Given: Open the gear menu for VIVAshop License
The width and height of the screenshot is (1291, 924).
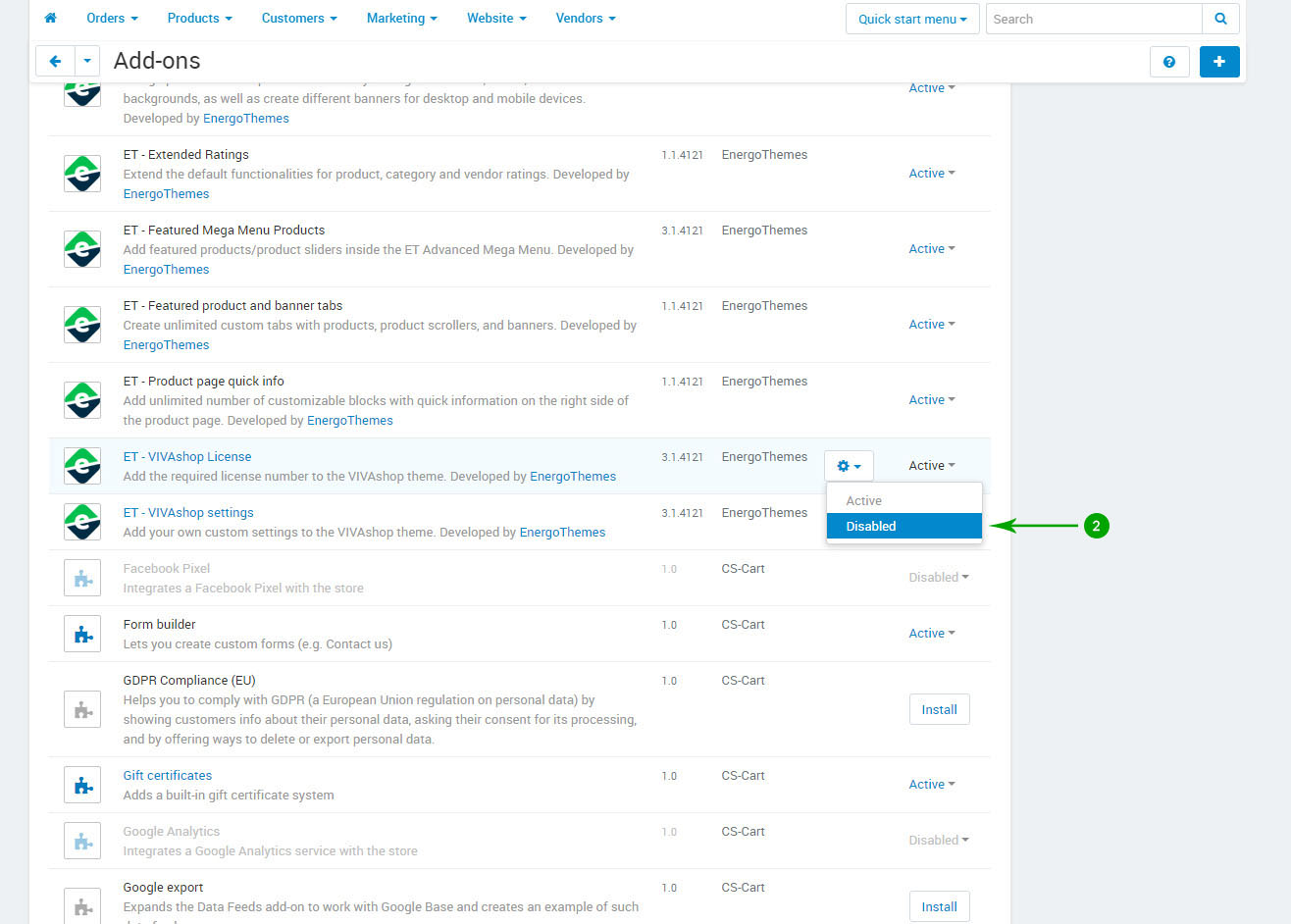Looking at the screenshot, I should point(849,466).
